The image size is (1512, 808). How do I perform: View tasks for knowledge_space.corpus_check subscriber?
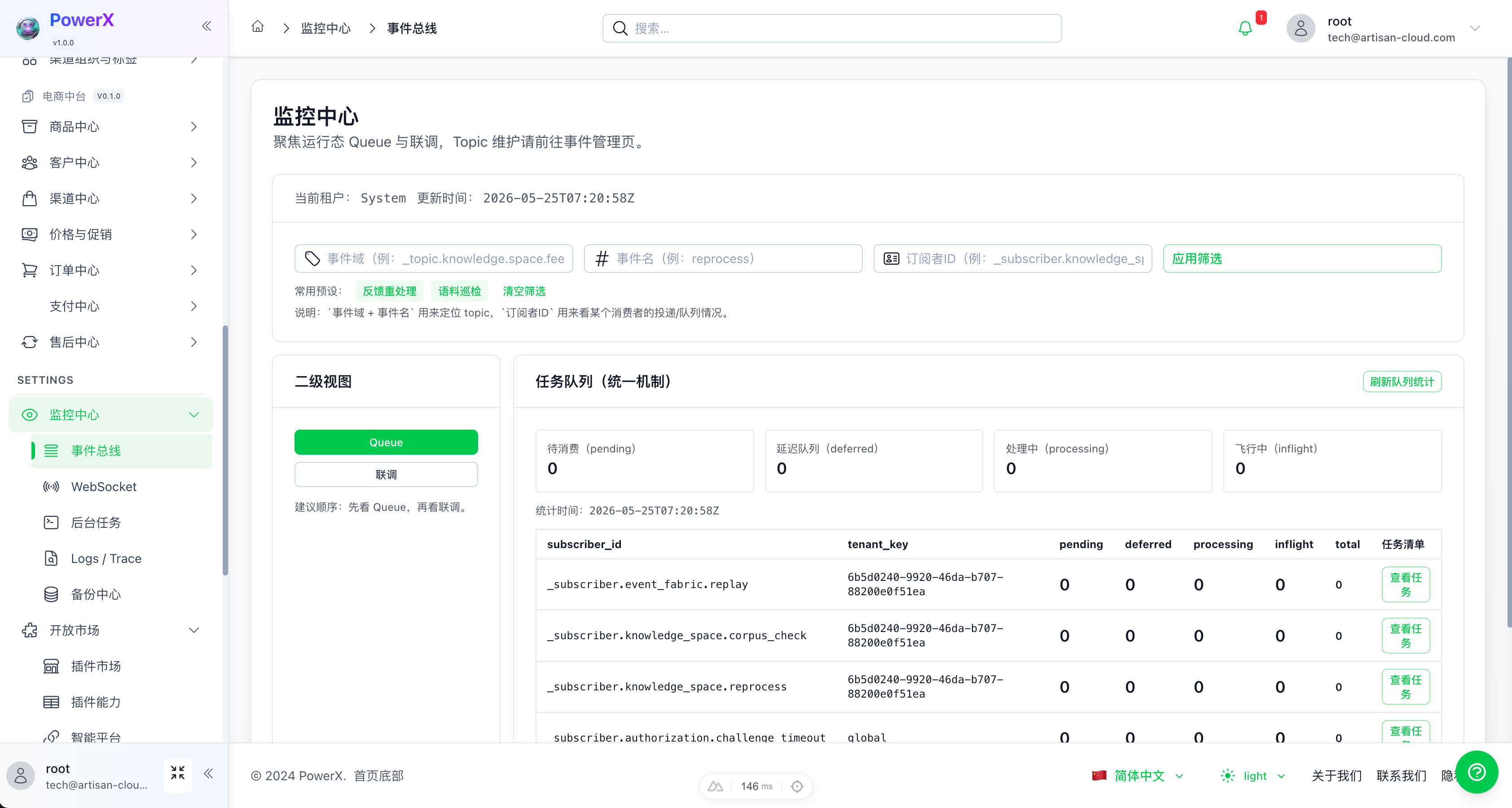(x=1405, y=635)
